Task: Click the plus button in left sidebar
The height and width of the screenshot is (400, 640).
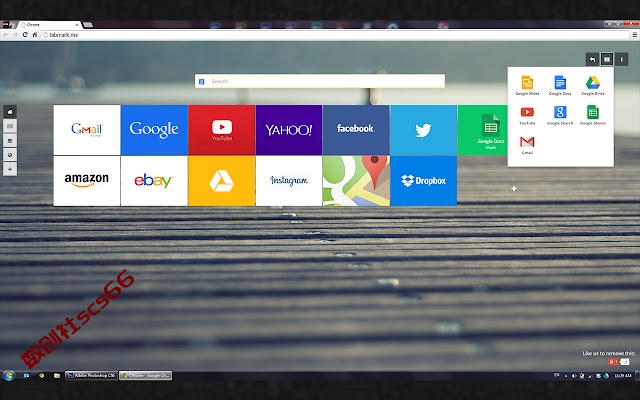Action: pos(10,169)
